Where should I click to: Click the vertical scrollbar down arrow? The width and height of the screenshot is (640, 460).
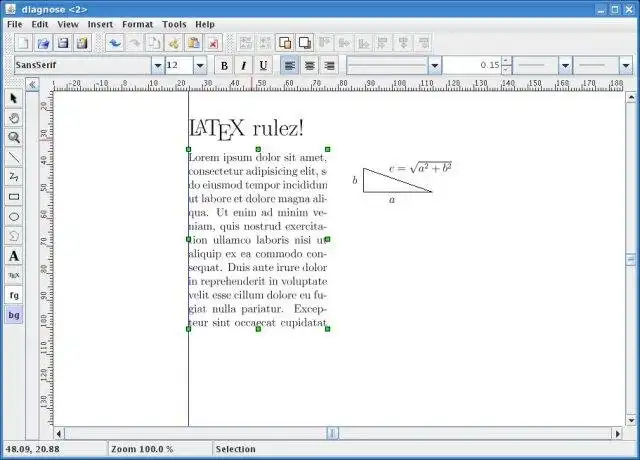(x=631, y=420)
